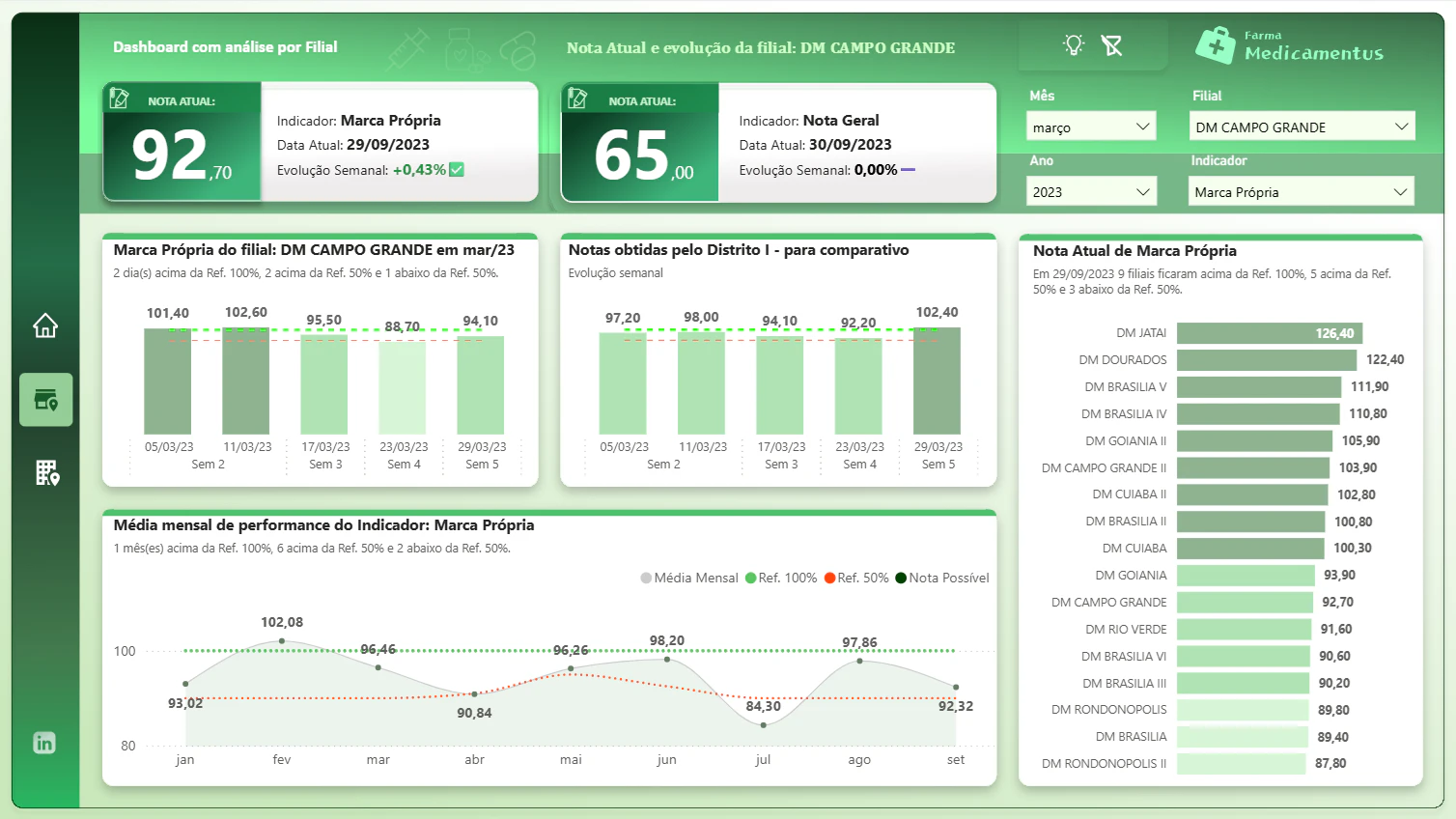Open the Mês dropdown showing março

pos(1091,127)
